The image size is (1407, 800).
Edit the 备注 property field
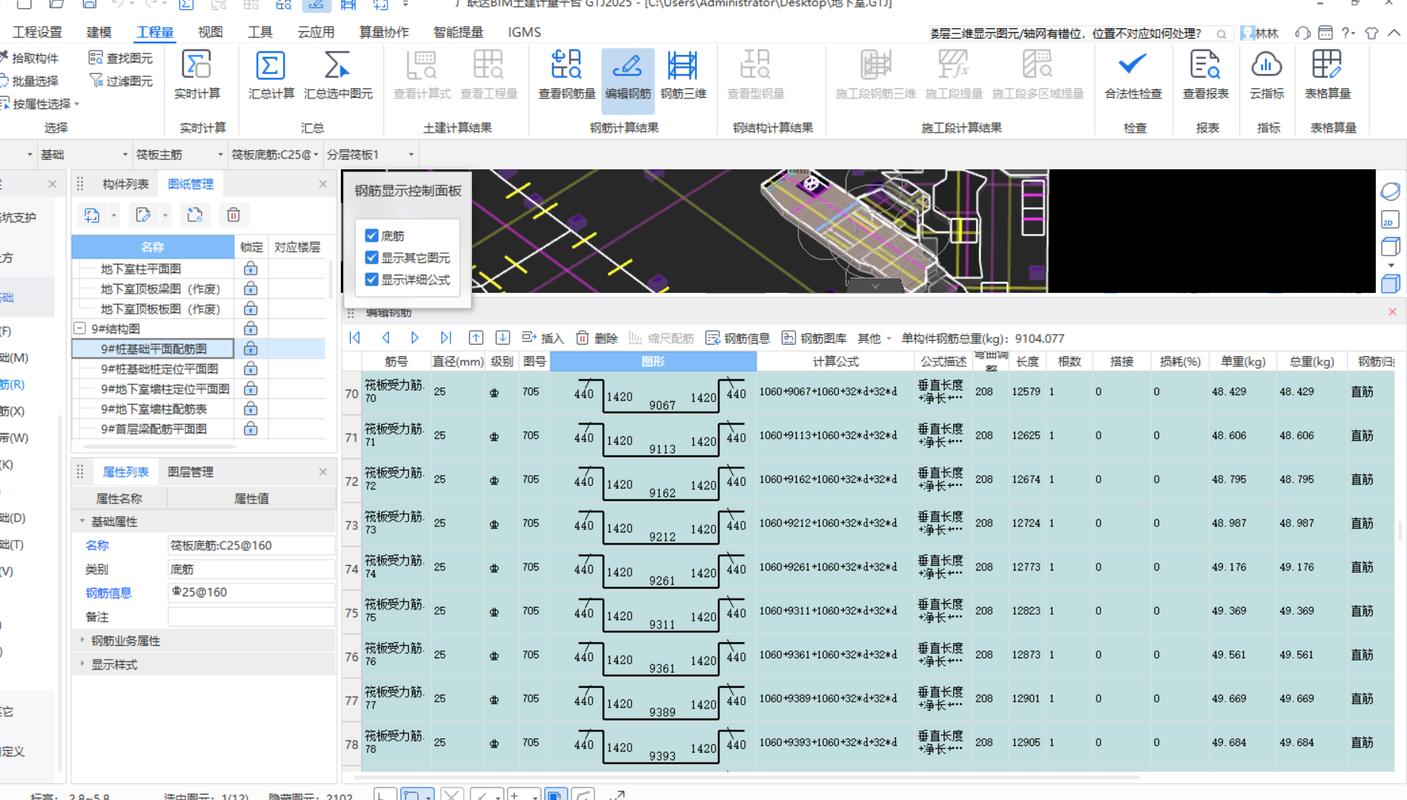[251, 617]
